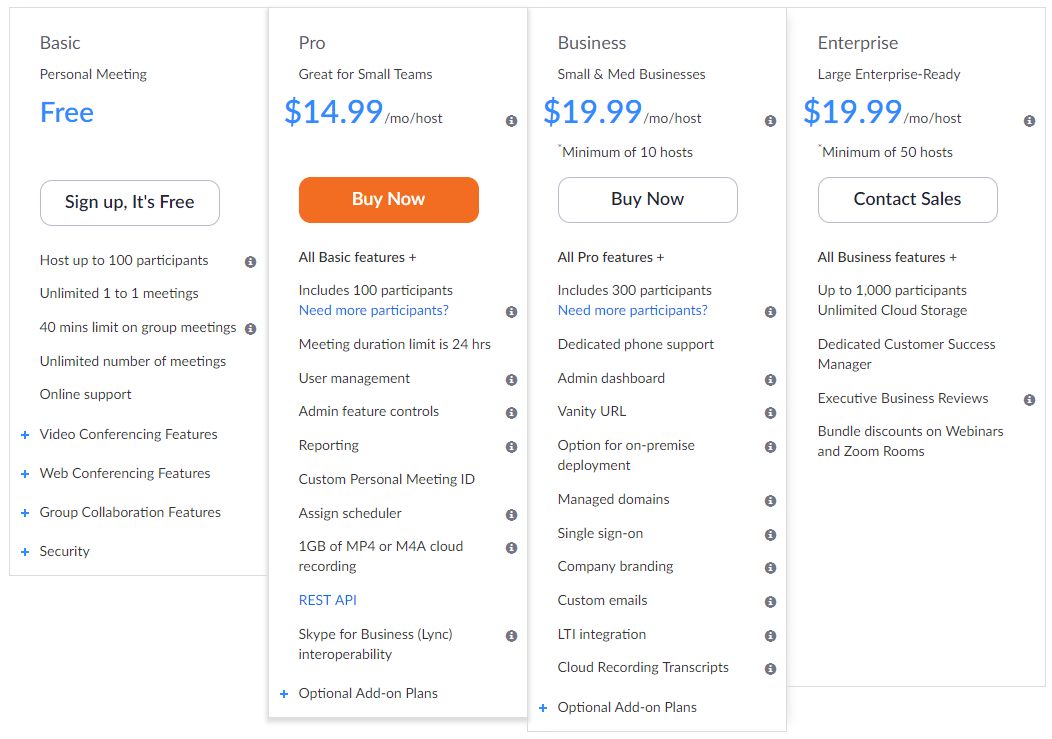Expand Web Conferencing Features section
This screenshot has height=739, width=1052.
point(125,474)
